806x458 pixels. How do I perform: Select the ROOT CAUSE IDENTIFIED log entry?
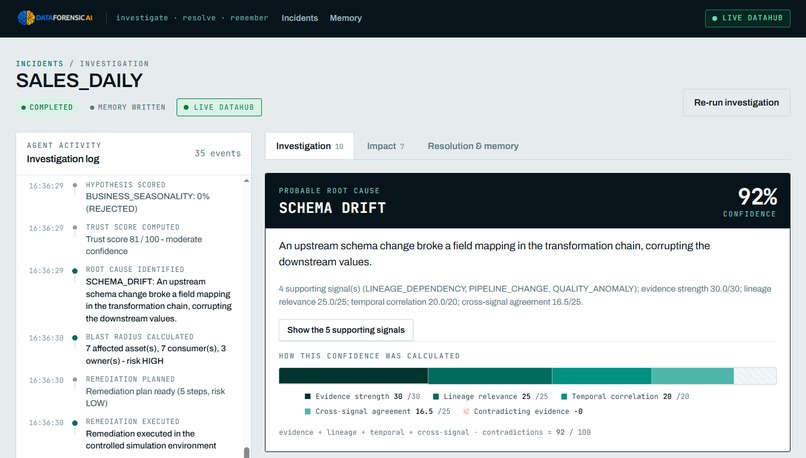pyautogui.click(x=131, y=294)
